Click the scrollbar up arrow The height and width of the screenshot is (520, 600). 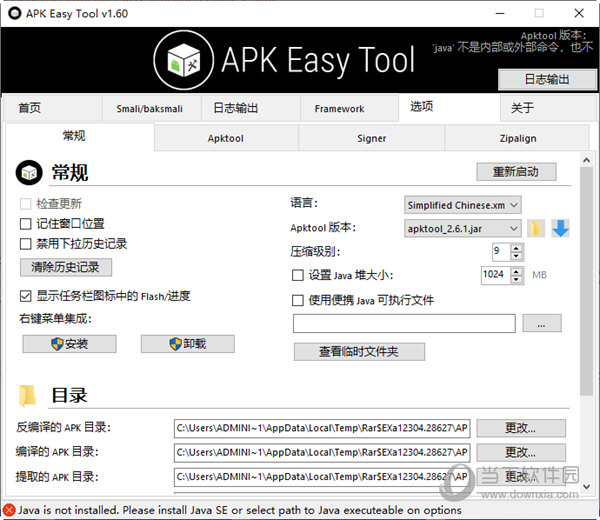586,160
